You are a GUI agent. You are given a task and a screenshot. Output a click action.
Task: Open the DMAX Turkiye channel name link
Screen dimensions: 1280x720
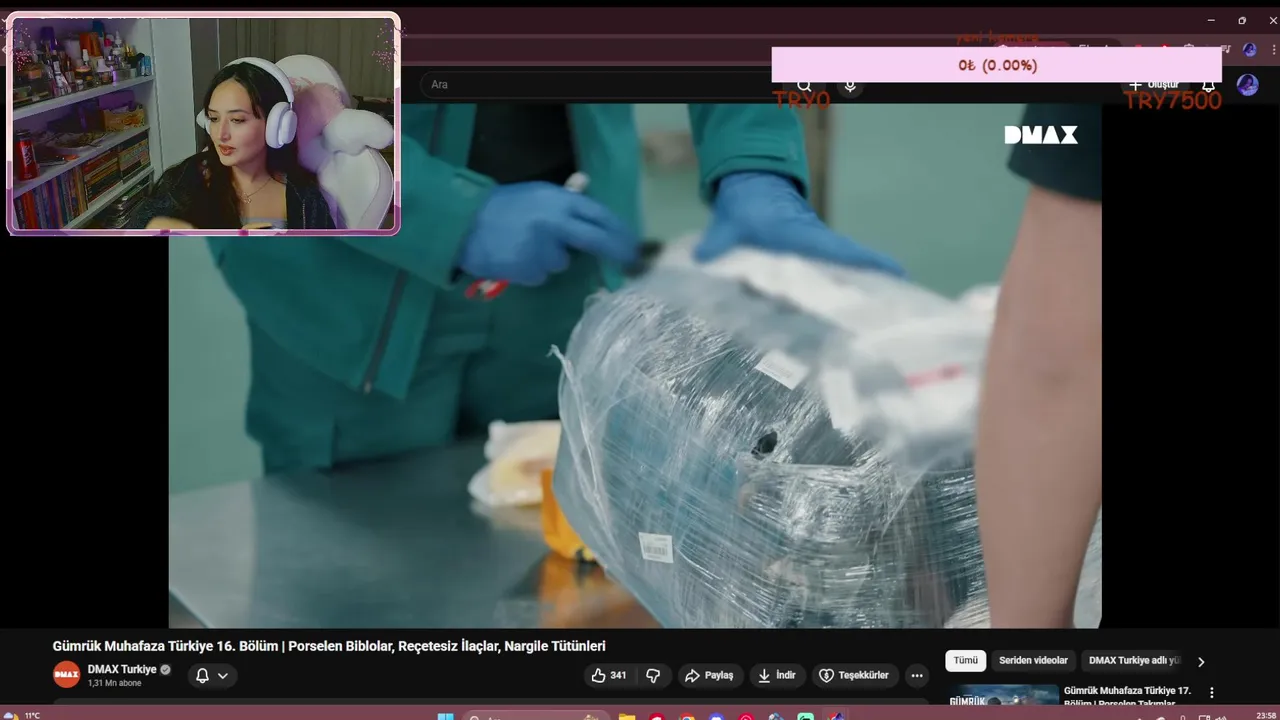[x=122, y=669]
